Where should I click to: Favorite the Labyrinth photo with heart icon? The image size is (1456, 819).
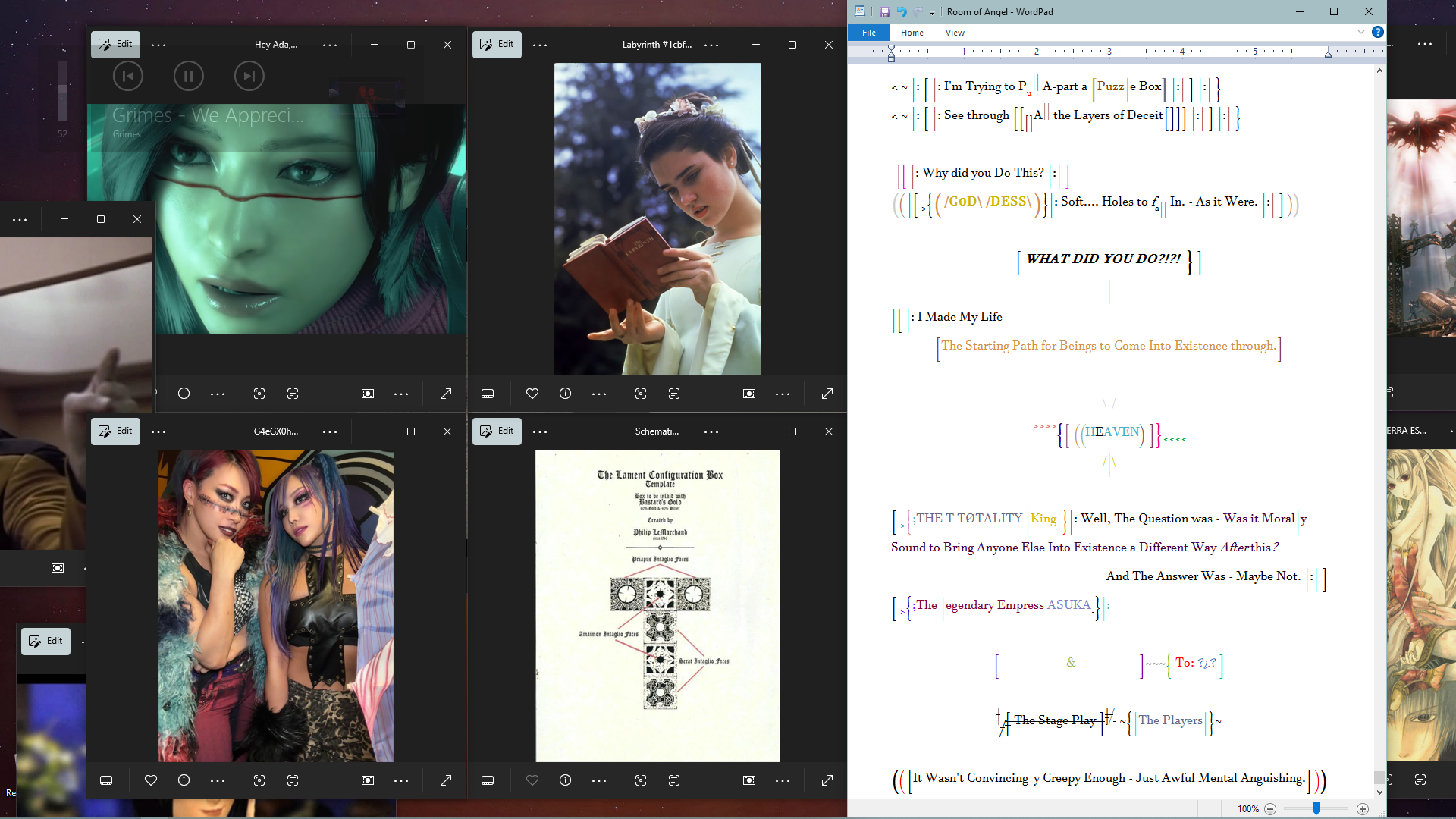coord(532,394)
